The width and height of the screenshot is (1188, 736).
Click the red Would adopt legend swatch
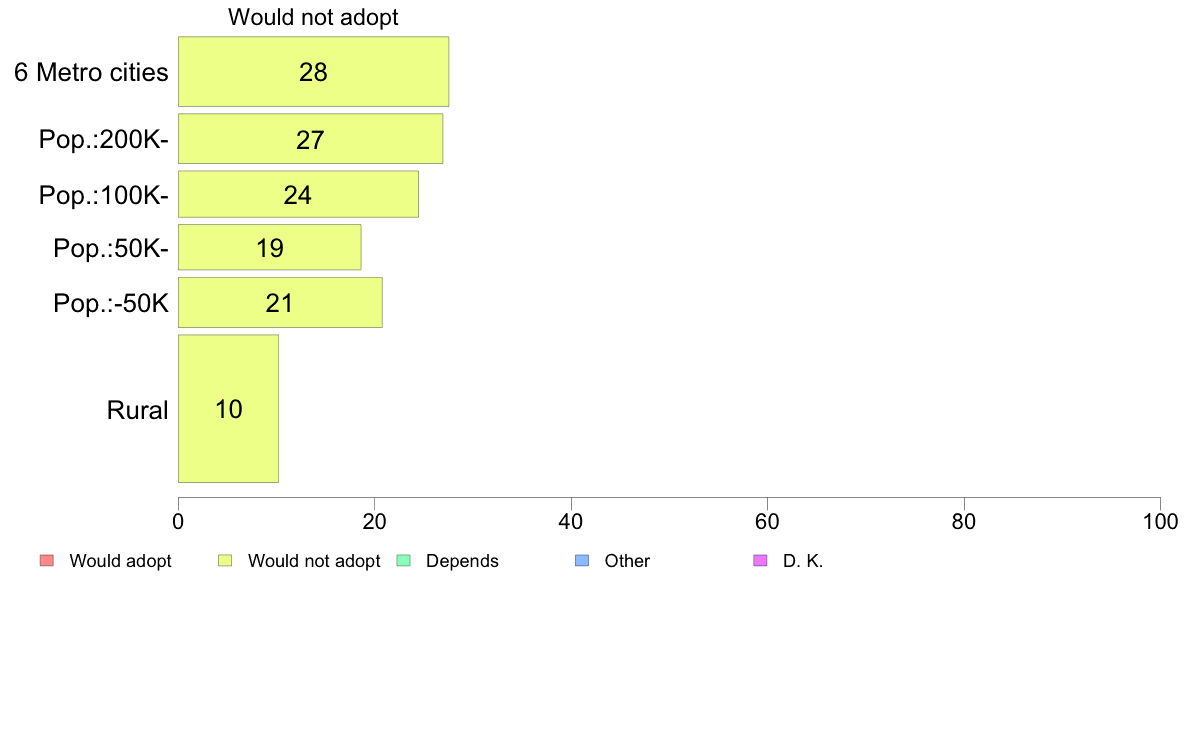pyautogui.click(x=47, y=560)
